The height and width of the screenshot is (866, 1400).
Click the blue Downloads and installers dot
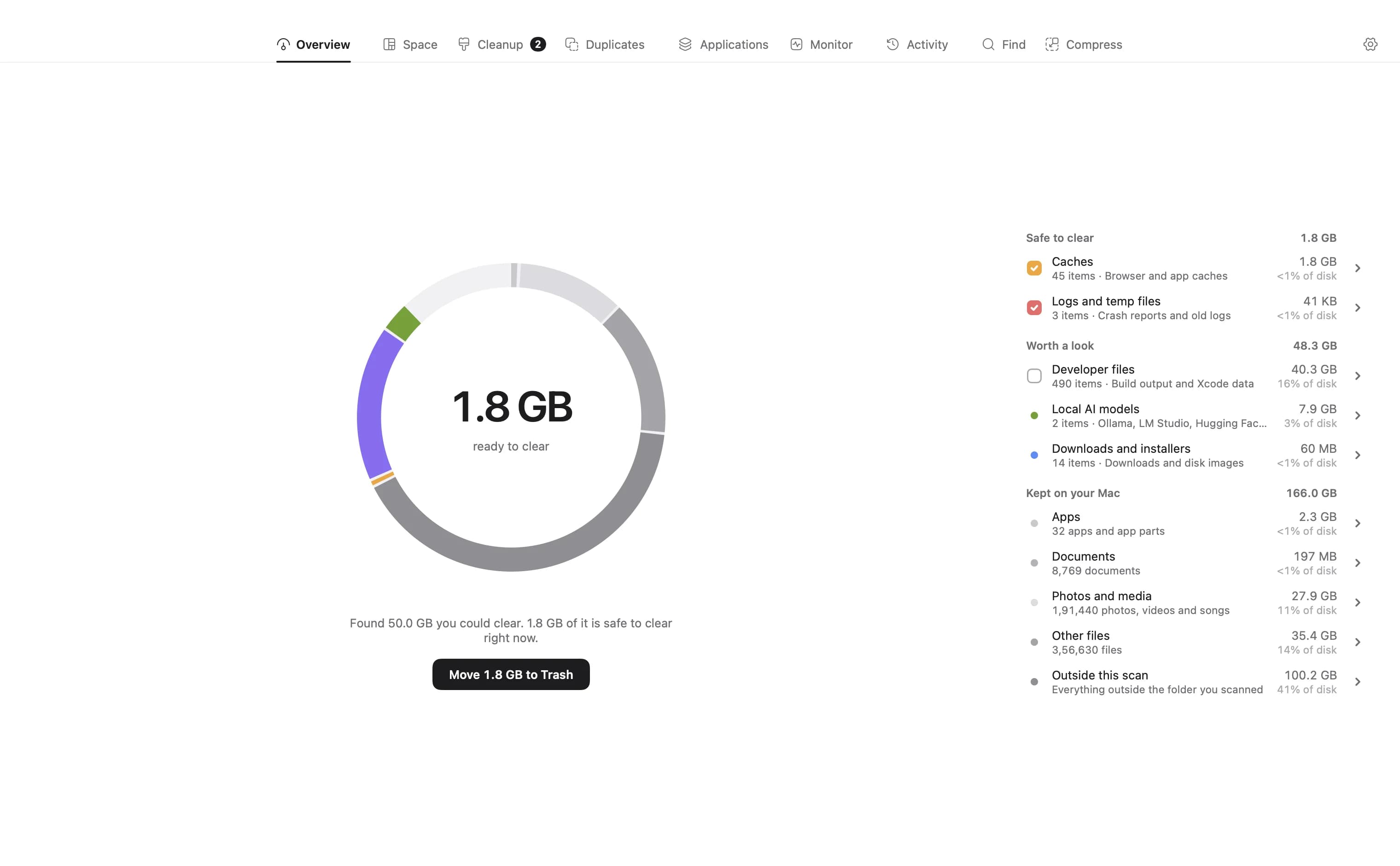click(x=1034, y=455)
